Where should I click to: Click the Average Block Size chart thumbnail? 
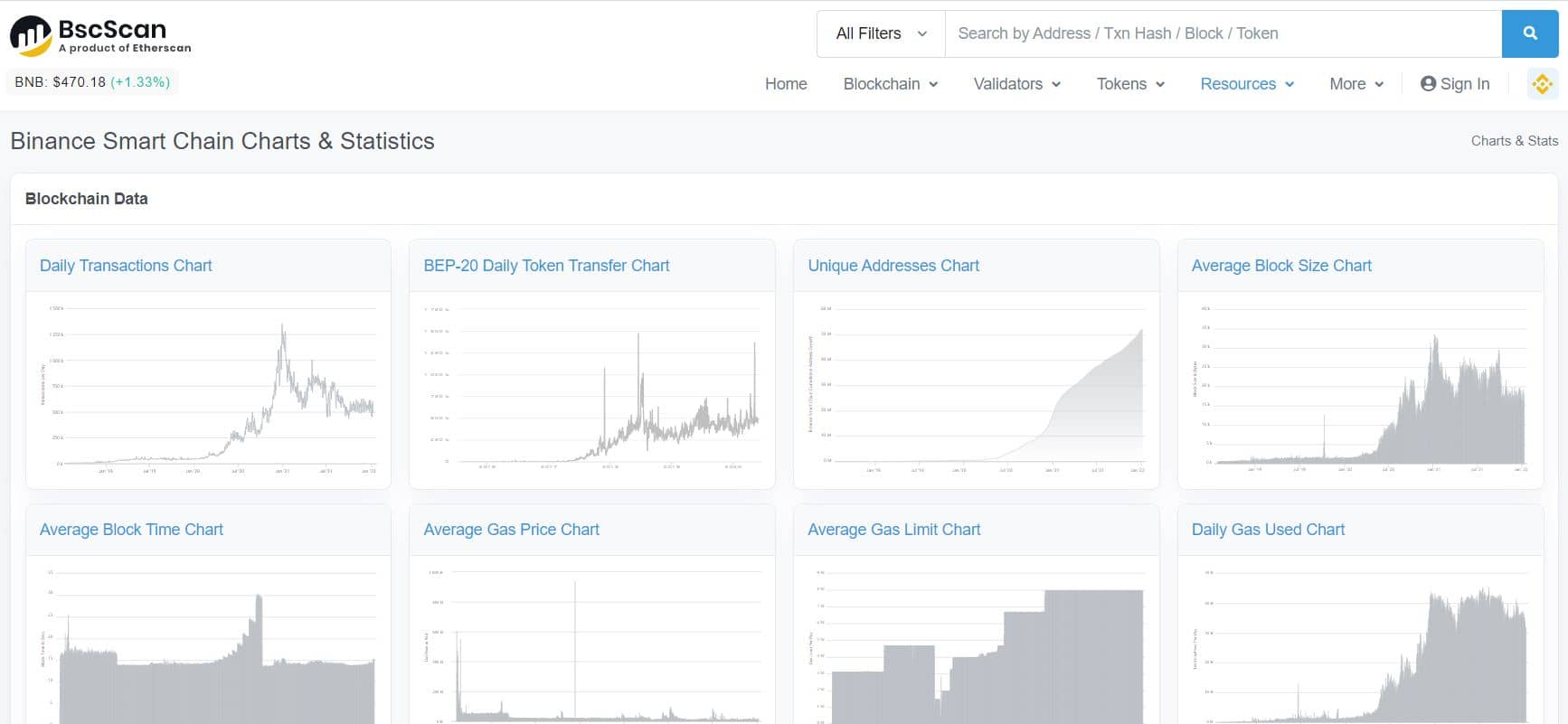pos(1361,390)
